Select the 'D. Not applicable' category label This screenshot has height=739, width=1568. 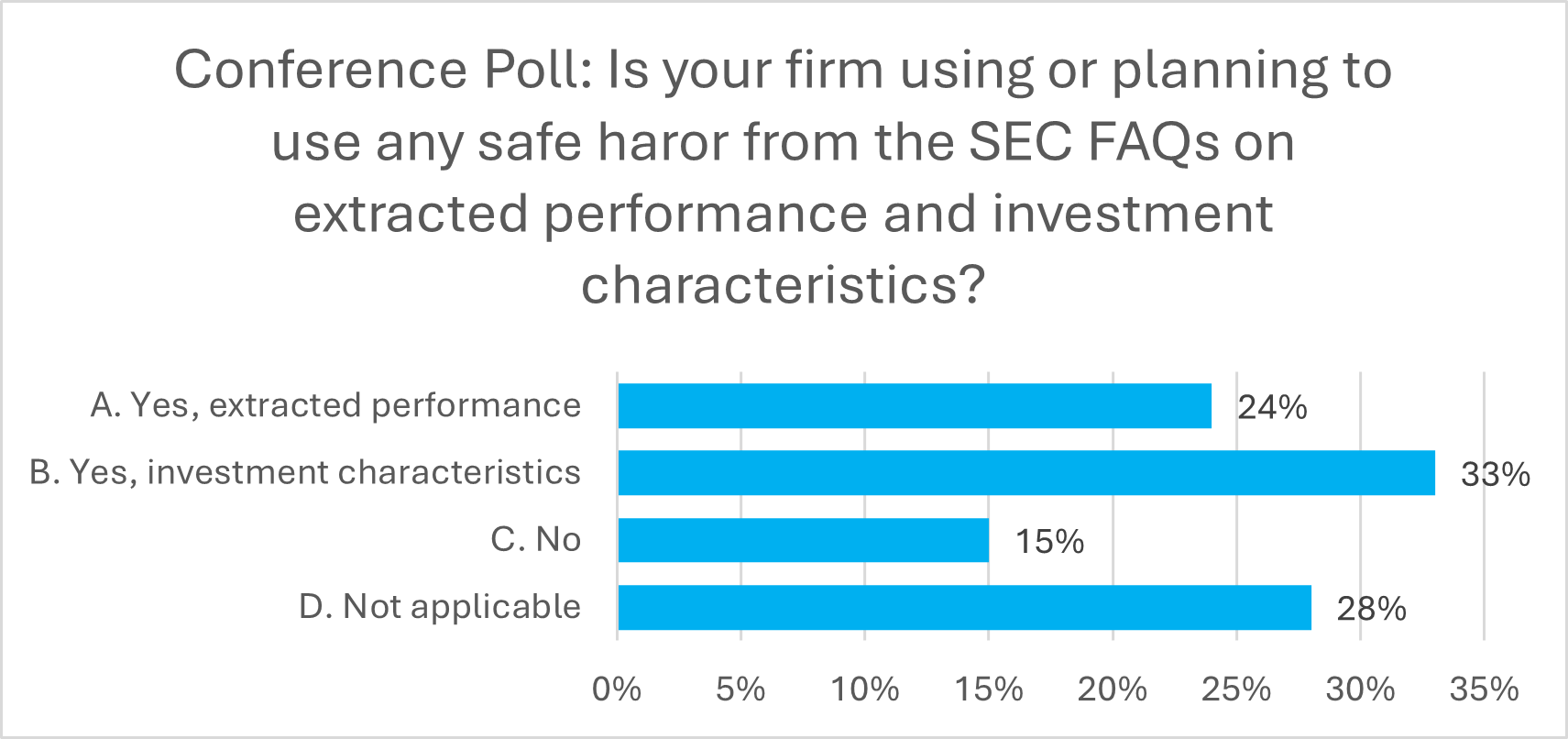[x=440, y=607]
